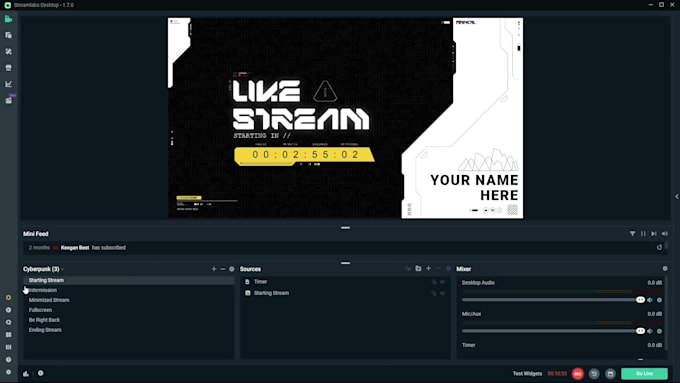Open the schedule stream calendar icon

pyautogui.click(x=610, y=374)
